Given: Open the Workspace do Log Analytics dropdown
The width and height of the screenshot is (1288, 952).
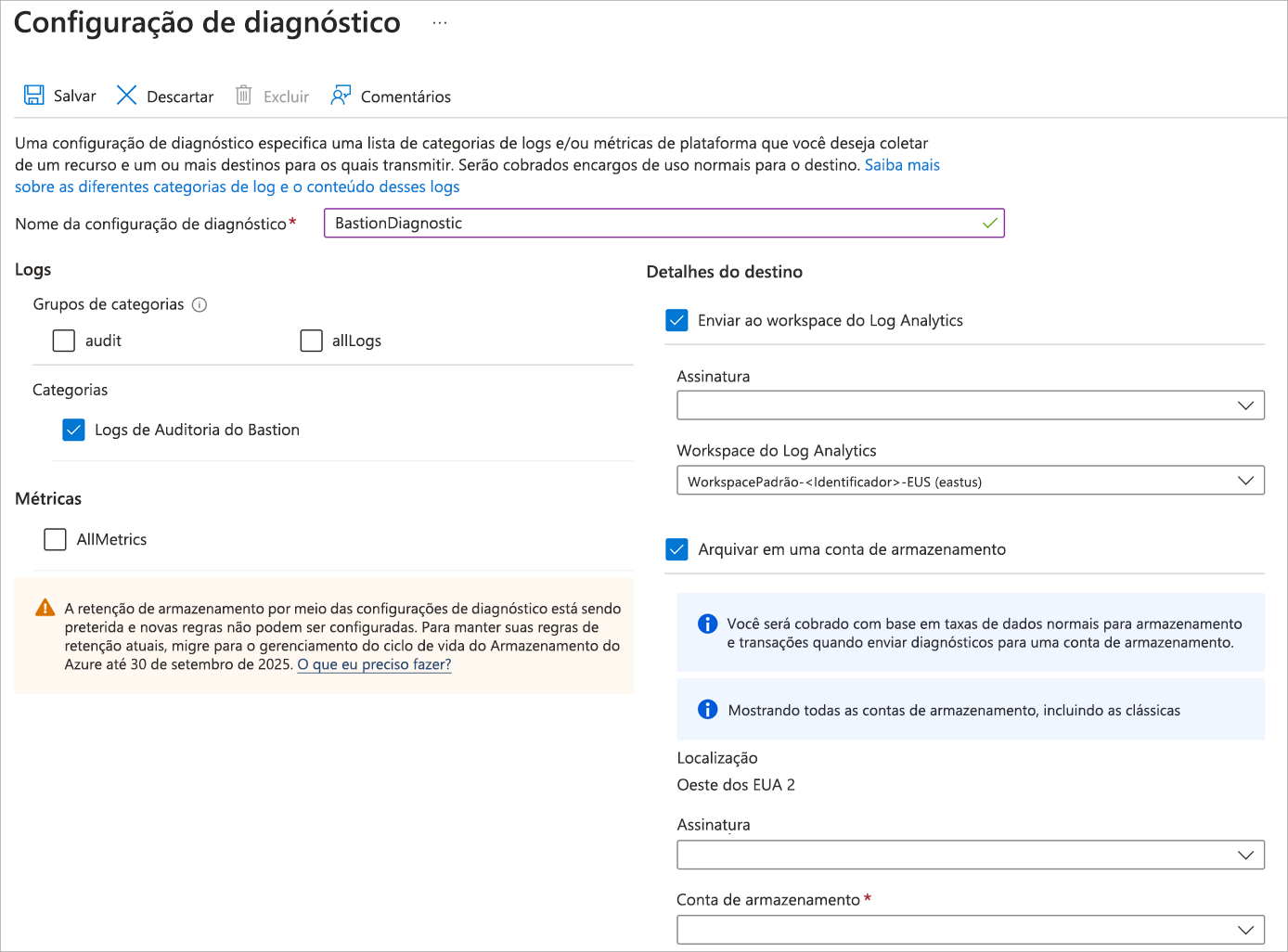Looking at the screenshot, I should pos(971,481).
